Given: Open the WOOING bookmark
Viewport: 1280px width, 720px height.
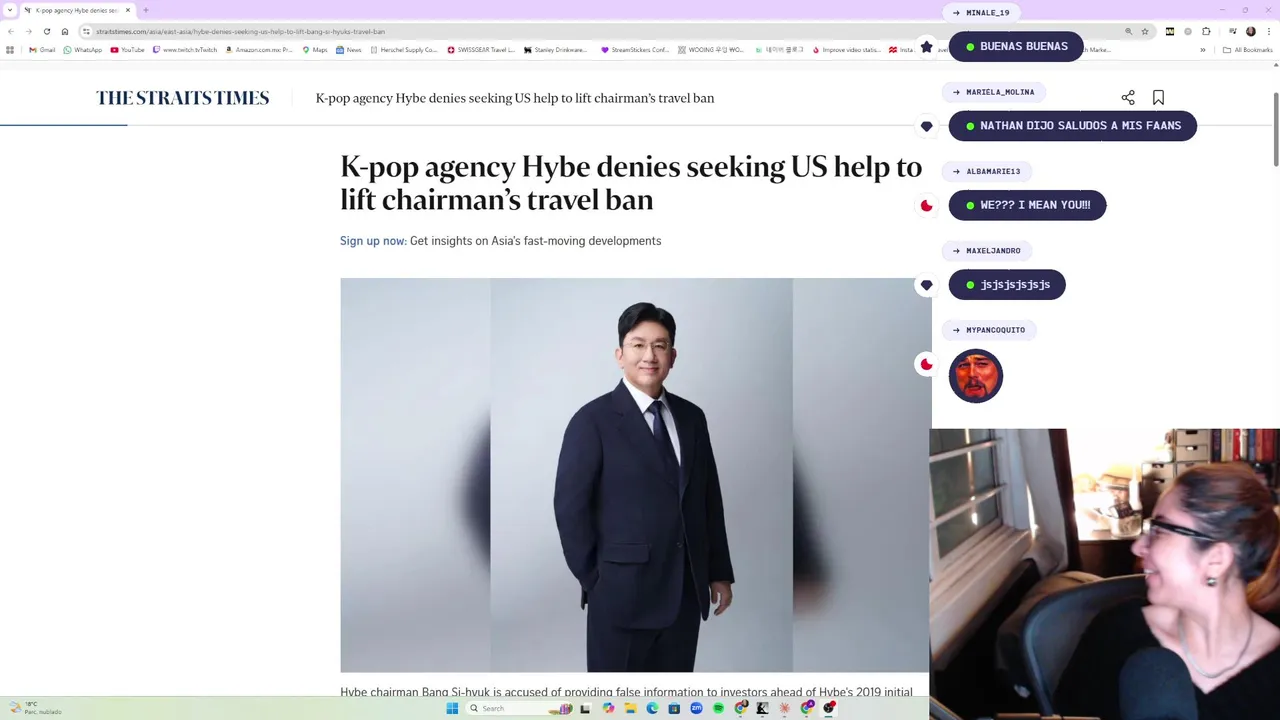Looking at the screenshot, I should pos(711,50).
